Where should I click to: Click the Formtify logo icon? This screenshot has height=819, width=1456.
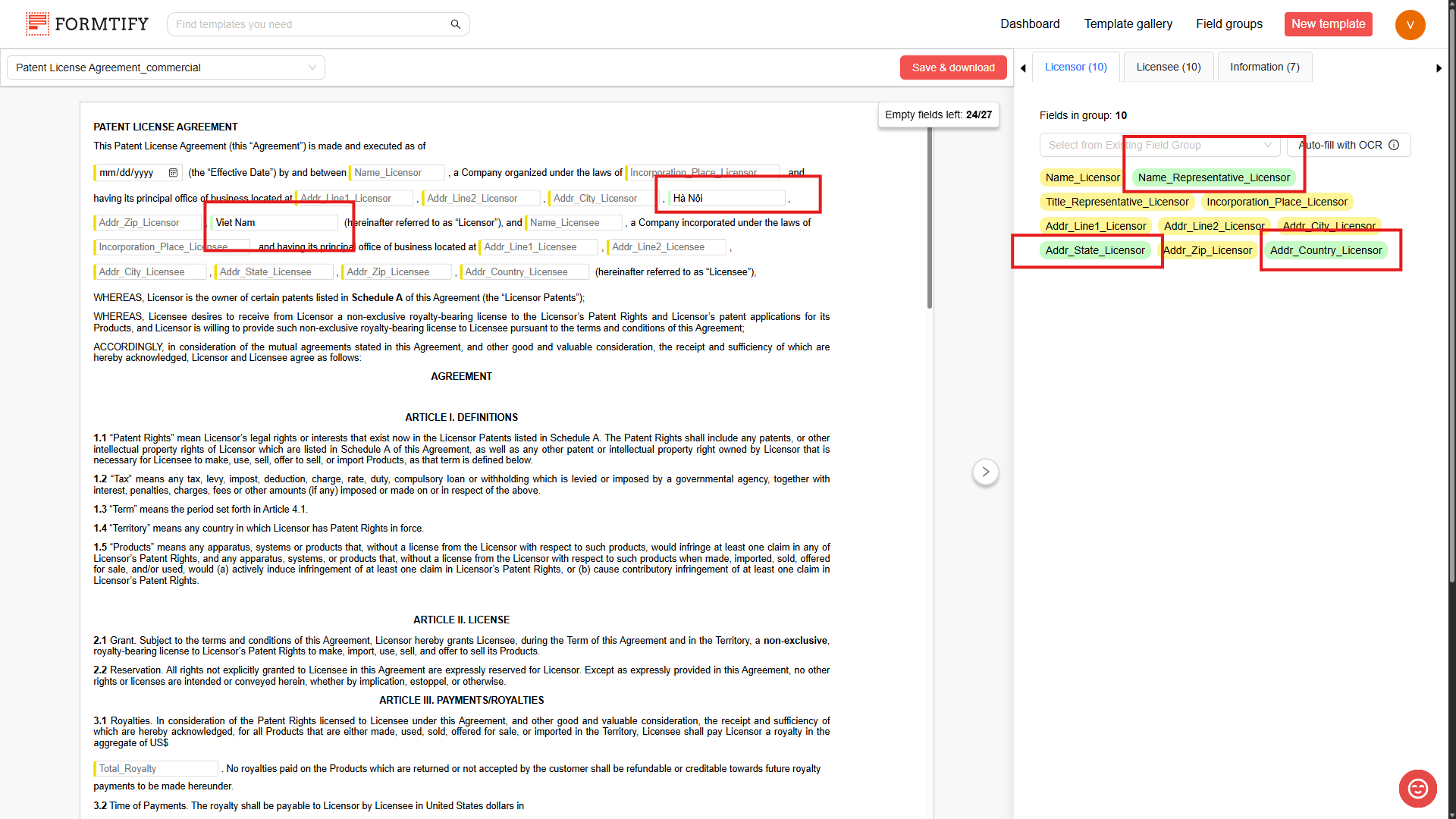tap(37, 24)
